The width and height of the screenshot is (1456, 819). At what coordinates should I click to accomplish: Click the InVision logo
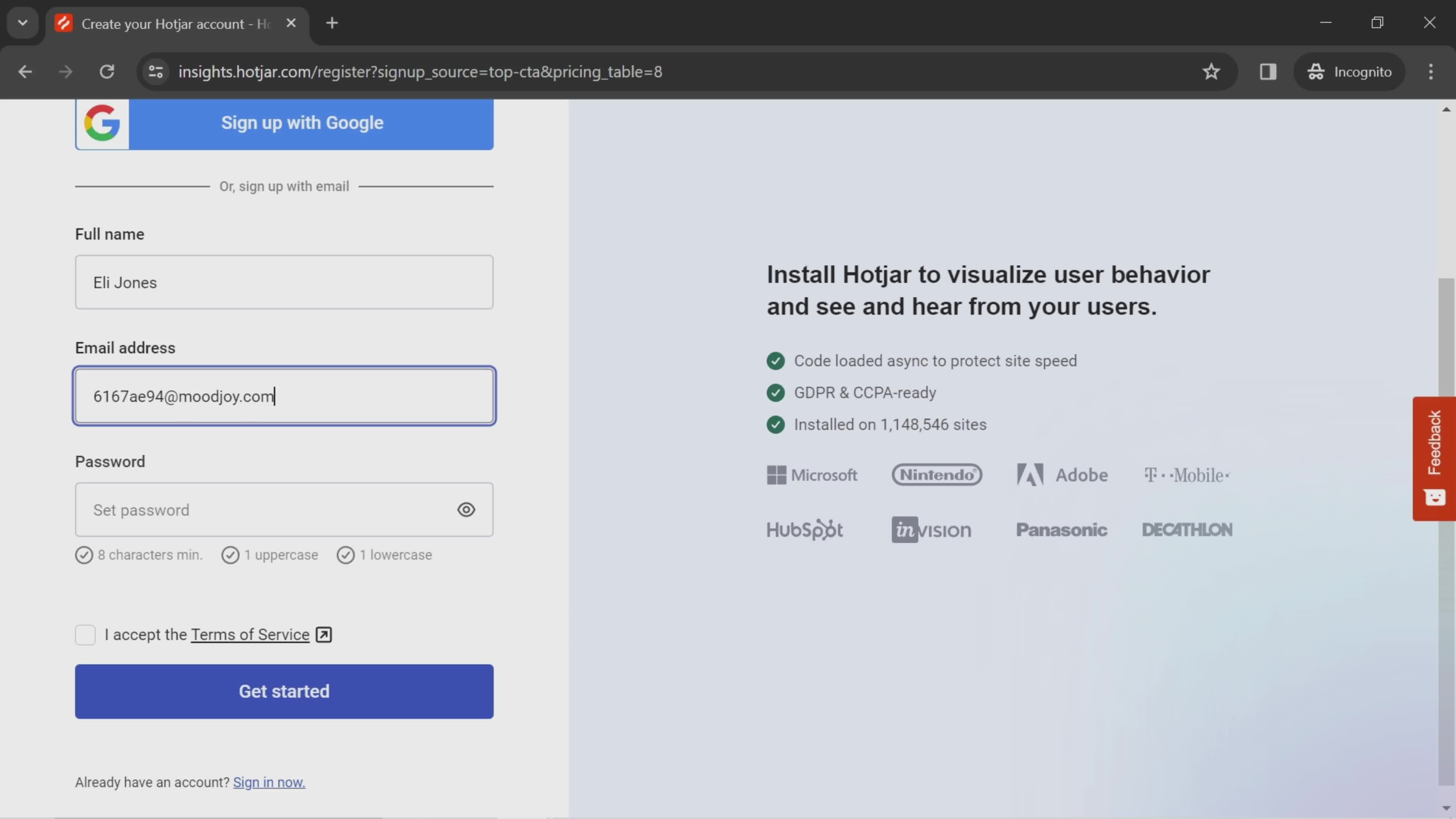click(x=932, y=530)
